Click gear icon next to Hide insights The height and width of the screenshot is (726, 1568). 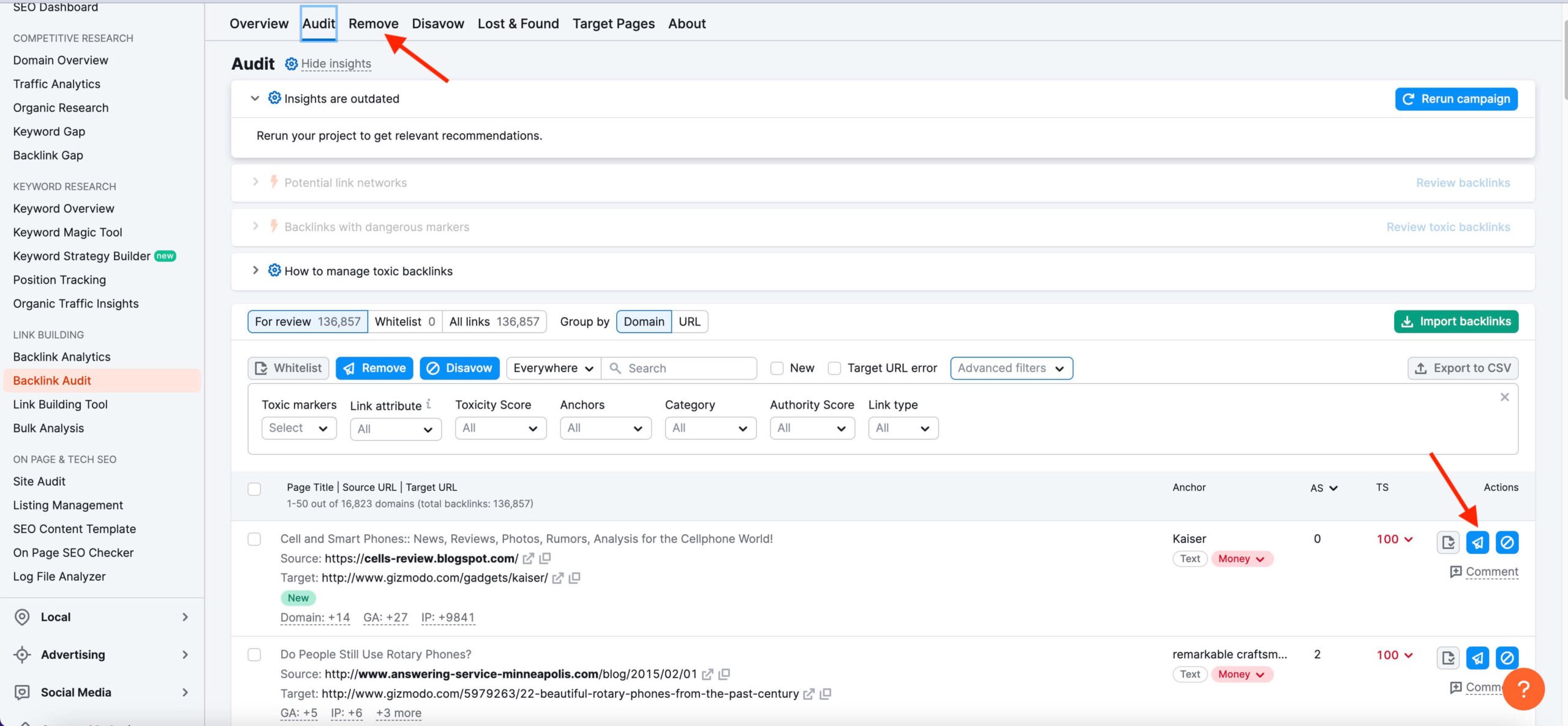pyautogui.click(x=292, y=64)
